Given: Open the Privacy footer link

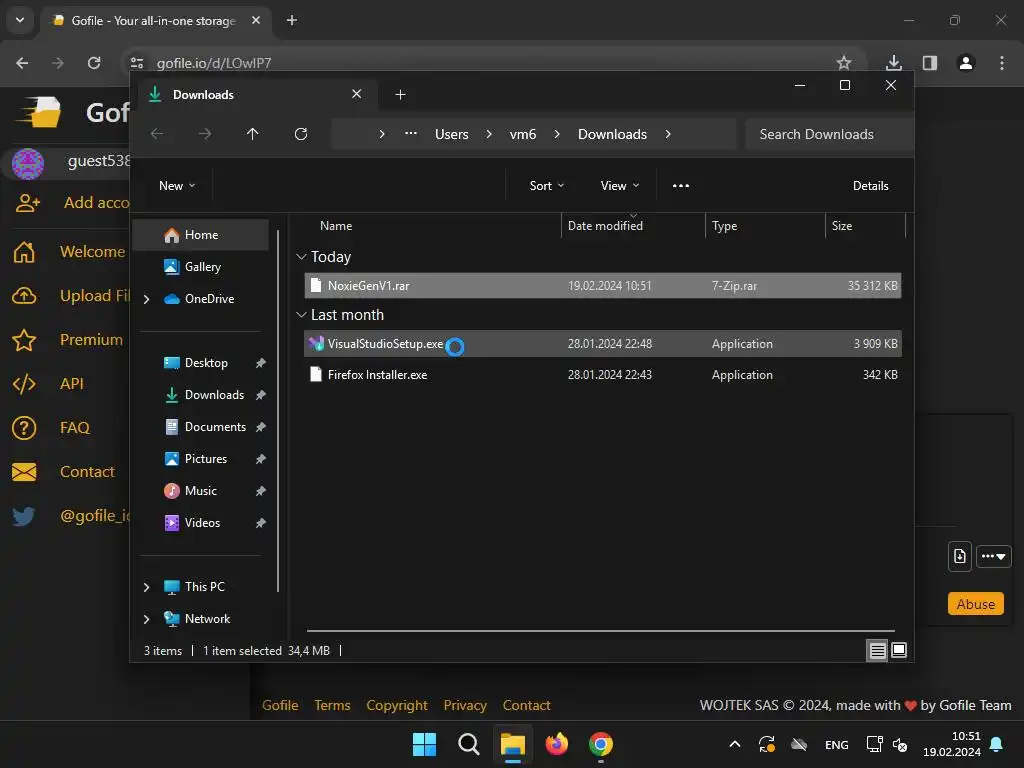Looking at the screenshot, I should pyautogui.click(x=465, y=705).
